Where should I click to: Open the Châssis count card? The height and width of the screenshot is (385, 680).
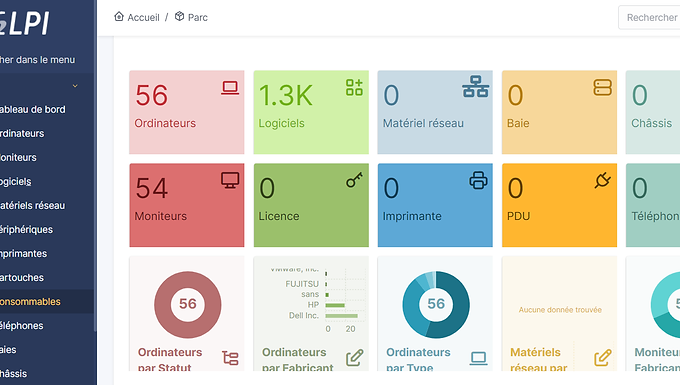(x=653, y=112)
